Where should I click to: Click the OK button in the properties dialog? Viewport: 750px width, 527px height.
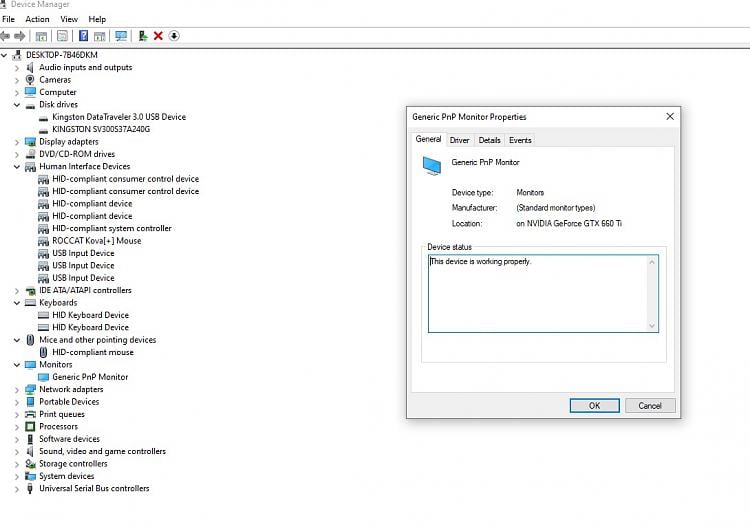(x=594, y=406)
